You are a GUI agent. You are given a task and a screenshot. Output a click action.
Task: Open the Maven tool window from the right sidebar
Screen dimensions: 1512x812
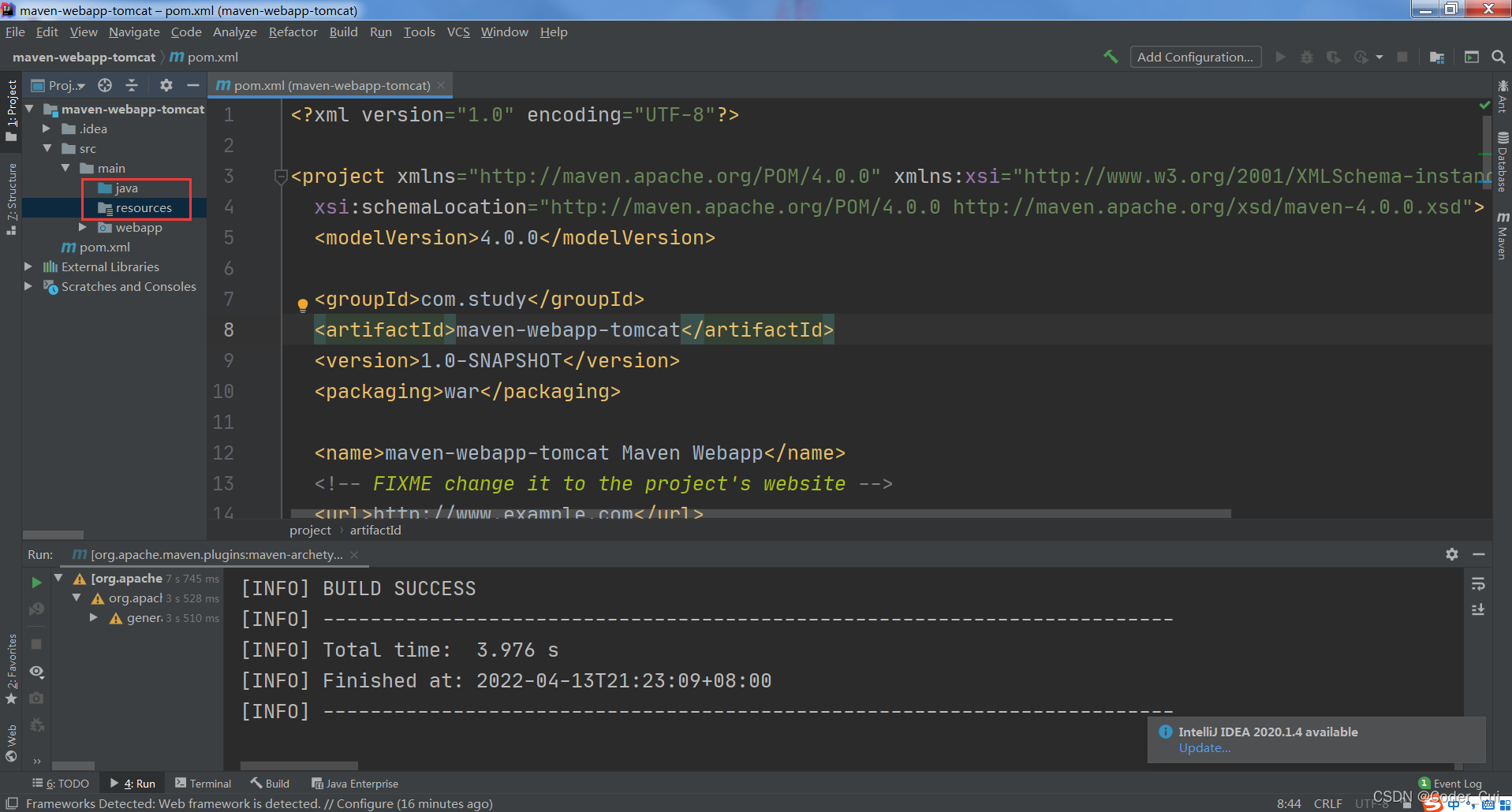tap(1503, 235)
